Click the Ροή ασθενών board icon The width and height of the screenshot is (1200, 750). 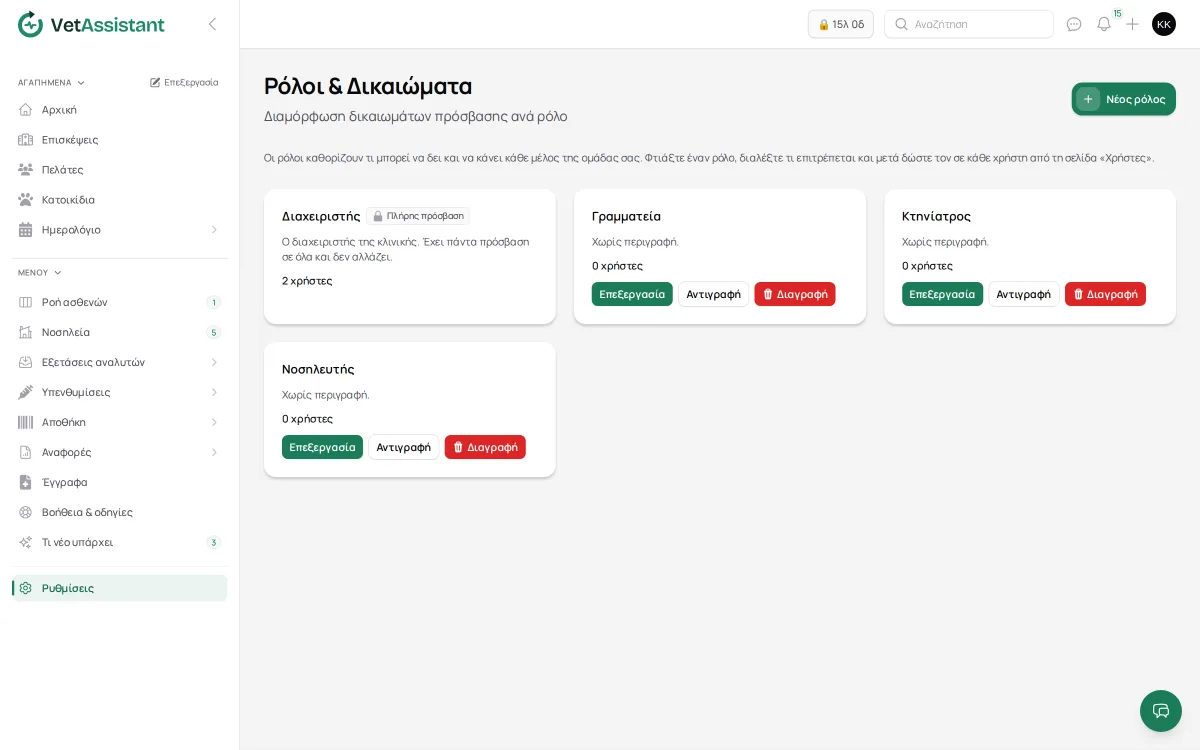tap(26, 302)
